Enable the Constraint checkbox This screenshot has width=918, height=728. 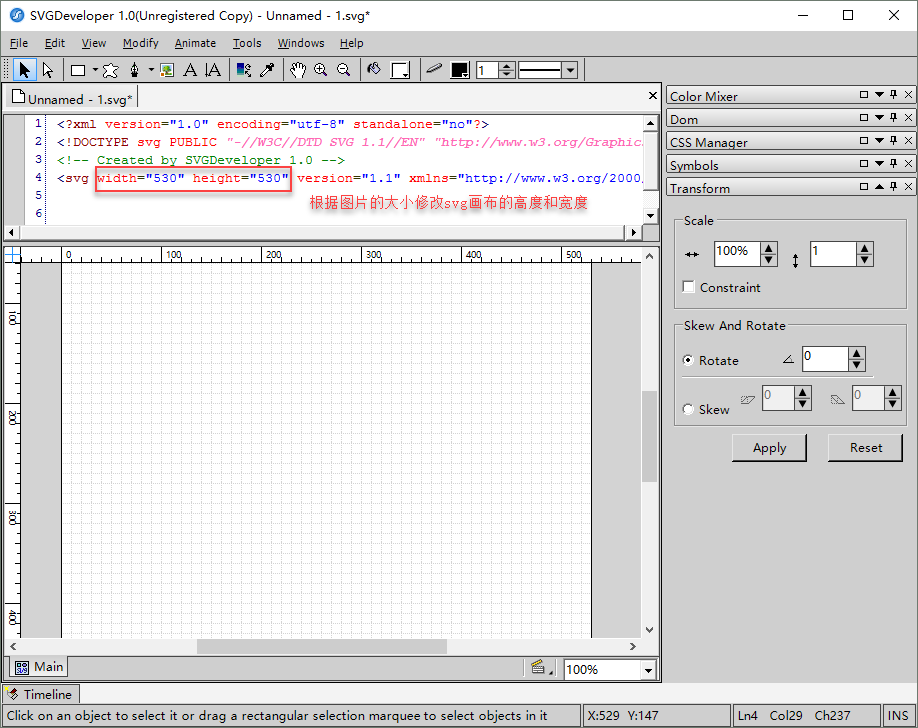[x=688, y=287]
